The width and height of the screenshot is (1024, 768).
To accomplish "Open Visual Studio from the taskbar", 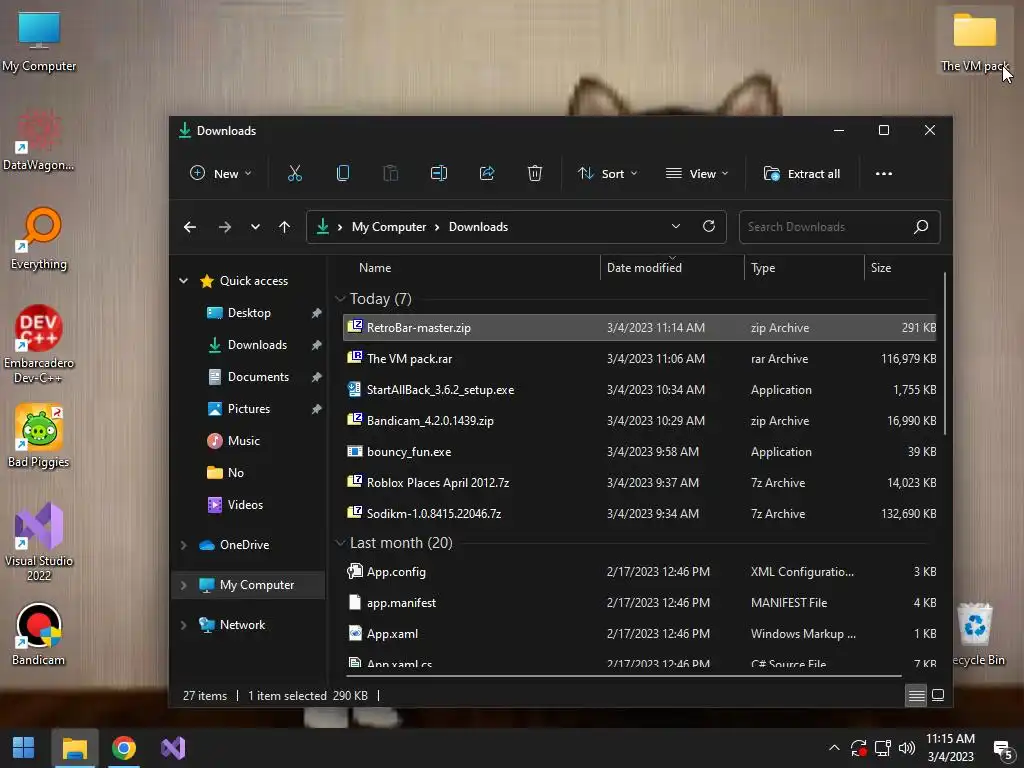I will pos(173,748).
